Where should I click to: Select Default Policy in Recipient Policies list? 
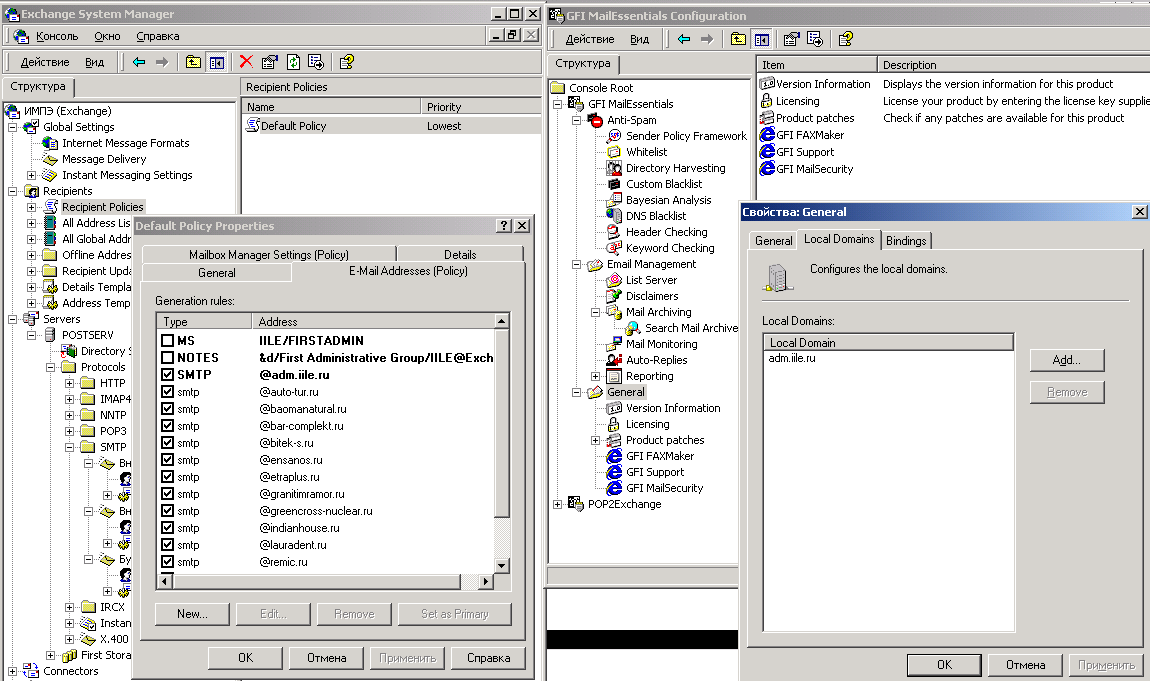(x=293, y=126)
